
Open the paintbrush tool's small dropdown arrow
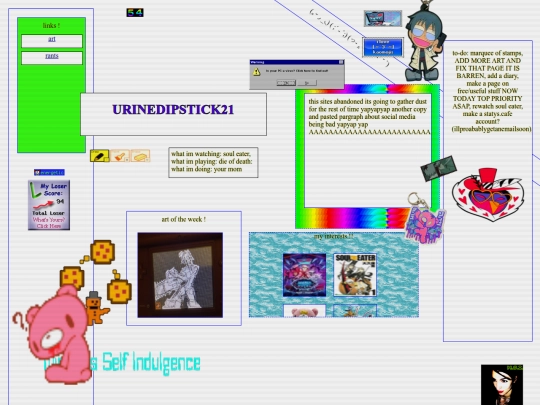pos(127,160)
